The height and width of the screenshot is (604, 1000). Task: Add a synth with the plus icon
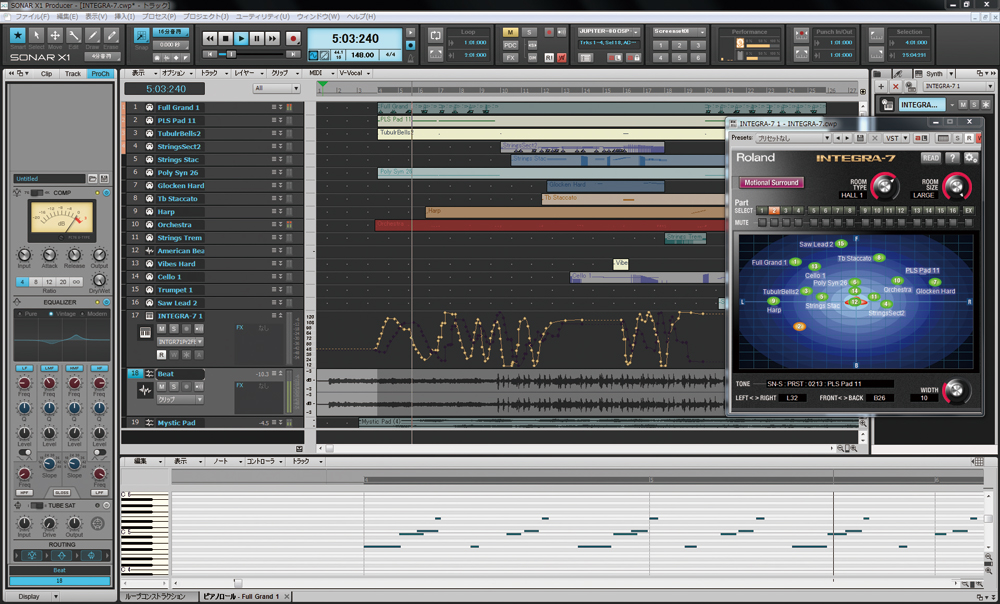point(881,86)
